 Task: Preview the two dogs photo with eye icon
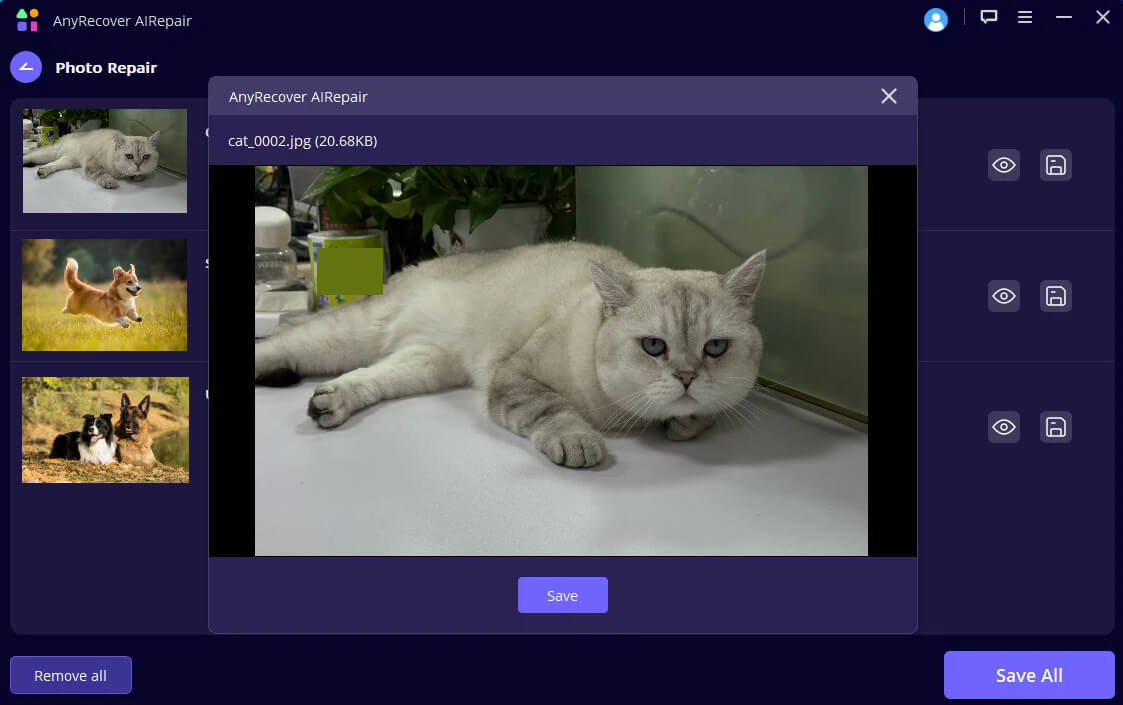tap(1004, 428)
